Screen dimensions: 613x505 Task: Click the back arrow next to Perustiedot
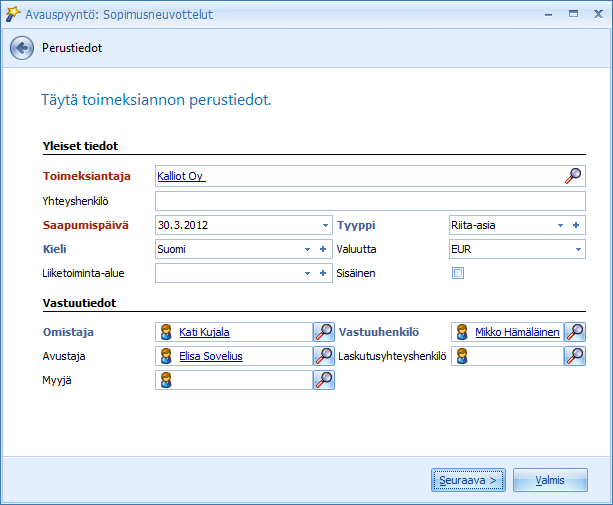[x=22, y=48]
